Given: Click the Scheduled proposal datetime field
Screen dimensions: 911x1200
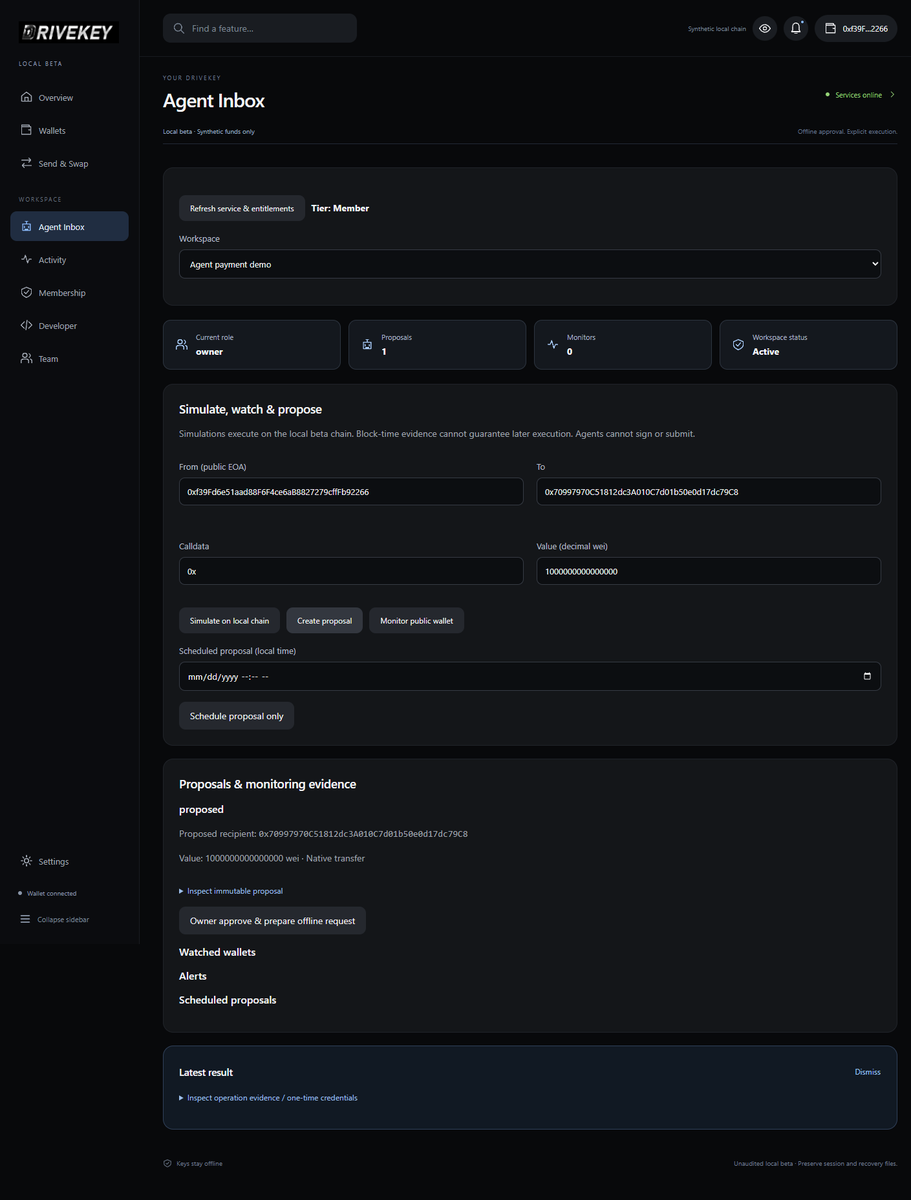Looking at the screenshot, I should 530,676.
